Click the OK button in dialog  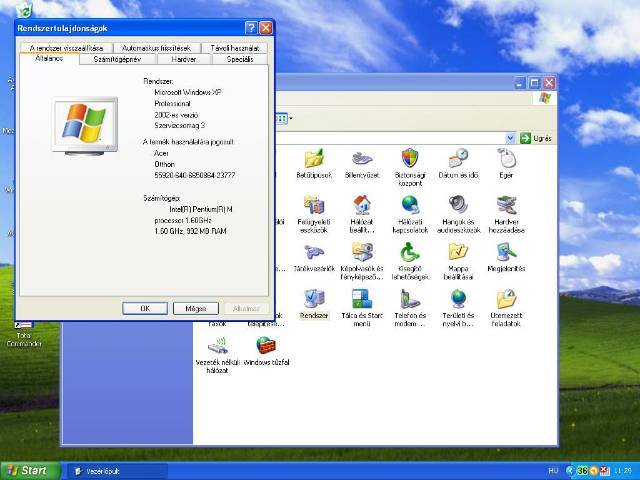coord(146,308)
